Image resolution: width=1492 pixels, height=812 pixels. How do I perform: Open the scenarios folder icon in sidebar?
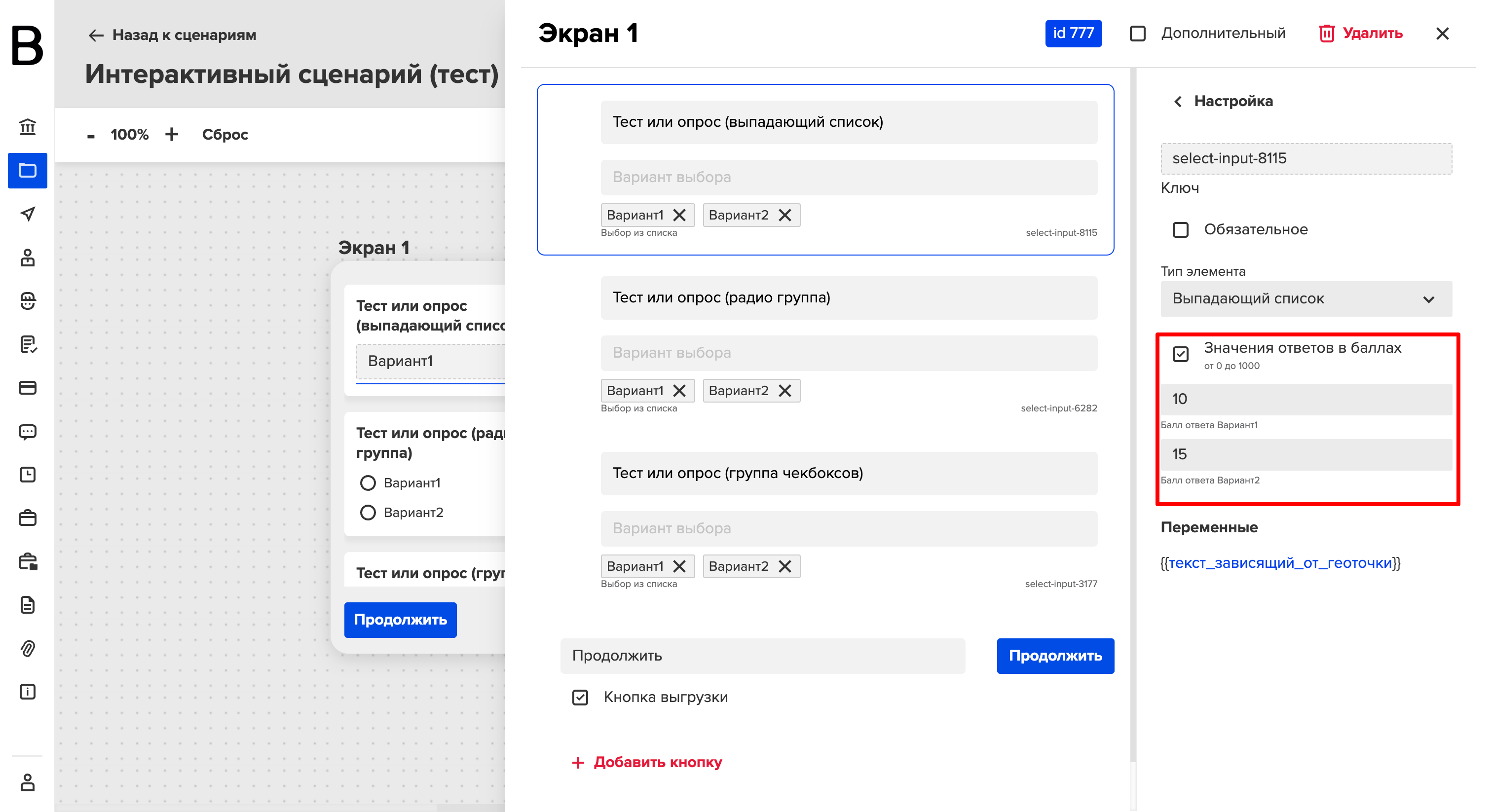pyautogui.click(x=27, y=170)
